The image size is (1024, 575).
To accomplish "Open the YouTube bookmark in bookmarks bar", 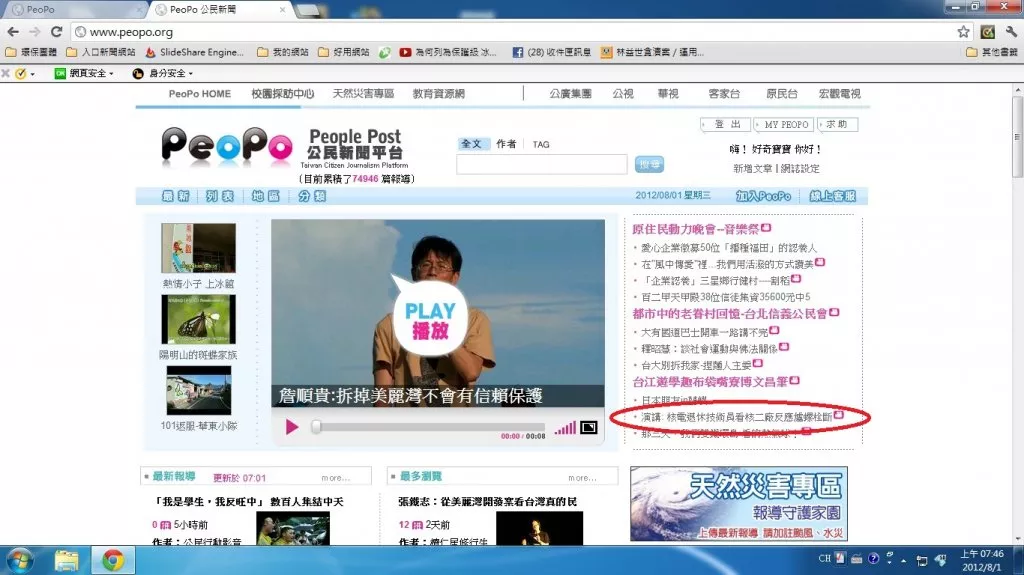I will (x=447, y=52).
